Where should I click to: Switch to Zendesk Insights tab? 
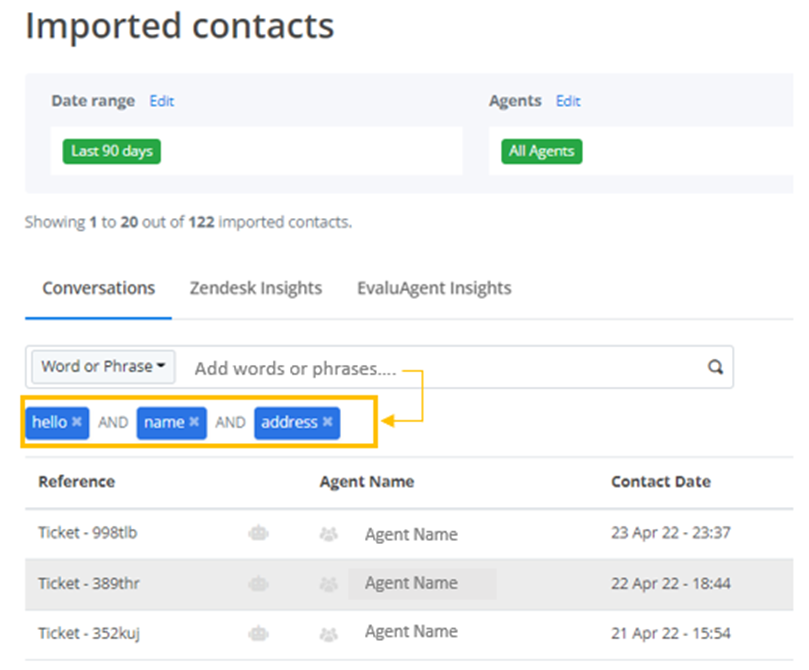click(256, 288)
